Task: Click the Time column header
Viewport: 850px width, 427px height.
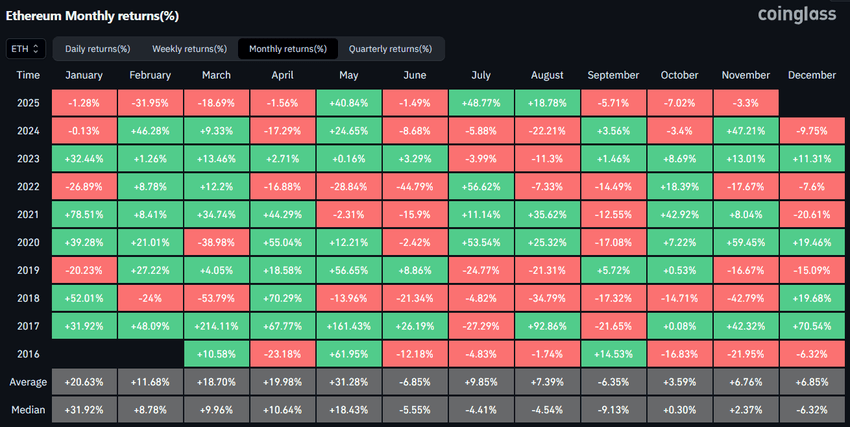Action: pyautogui.click(x=28, y=75)
